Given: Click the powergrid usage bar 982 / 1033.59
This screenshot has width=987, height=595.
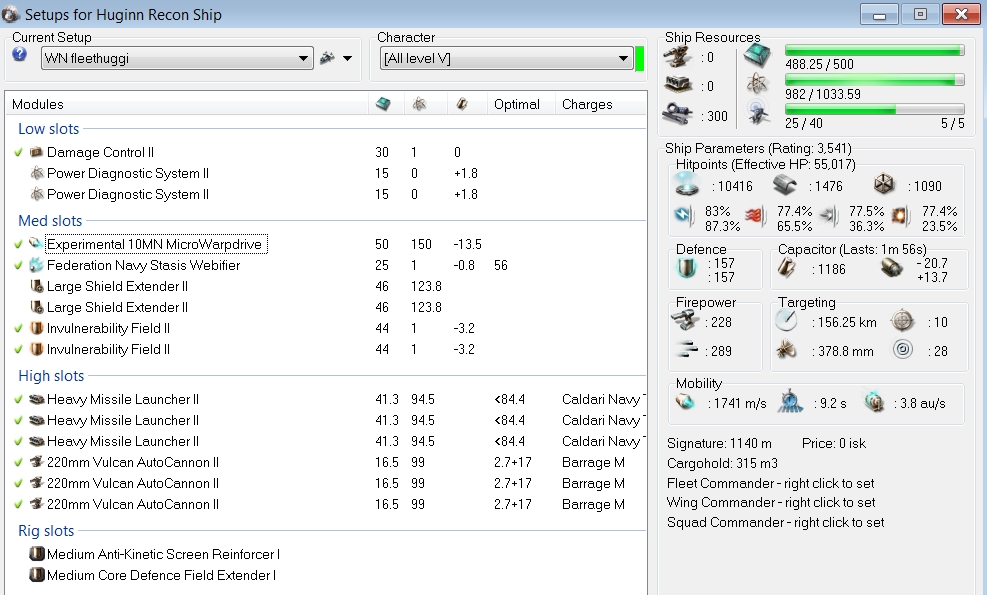Looking at the screenshot, I should [874, 80].
